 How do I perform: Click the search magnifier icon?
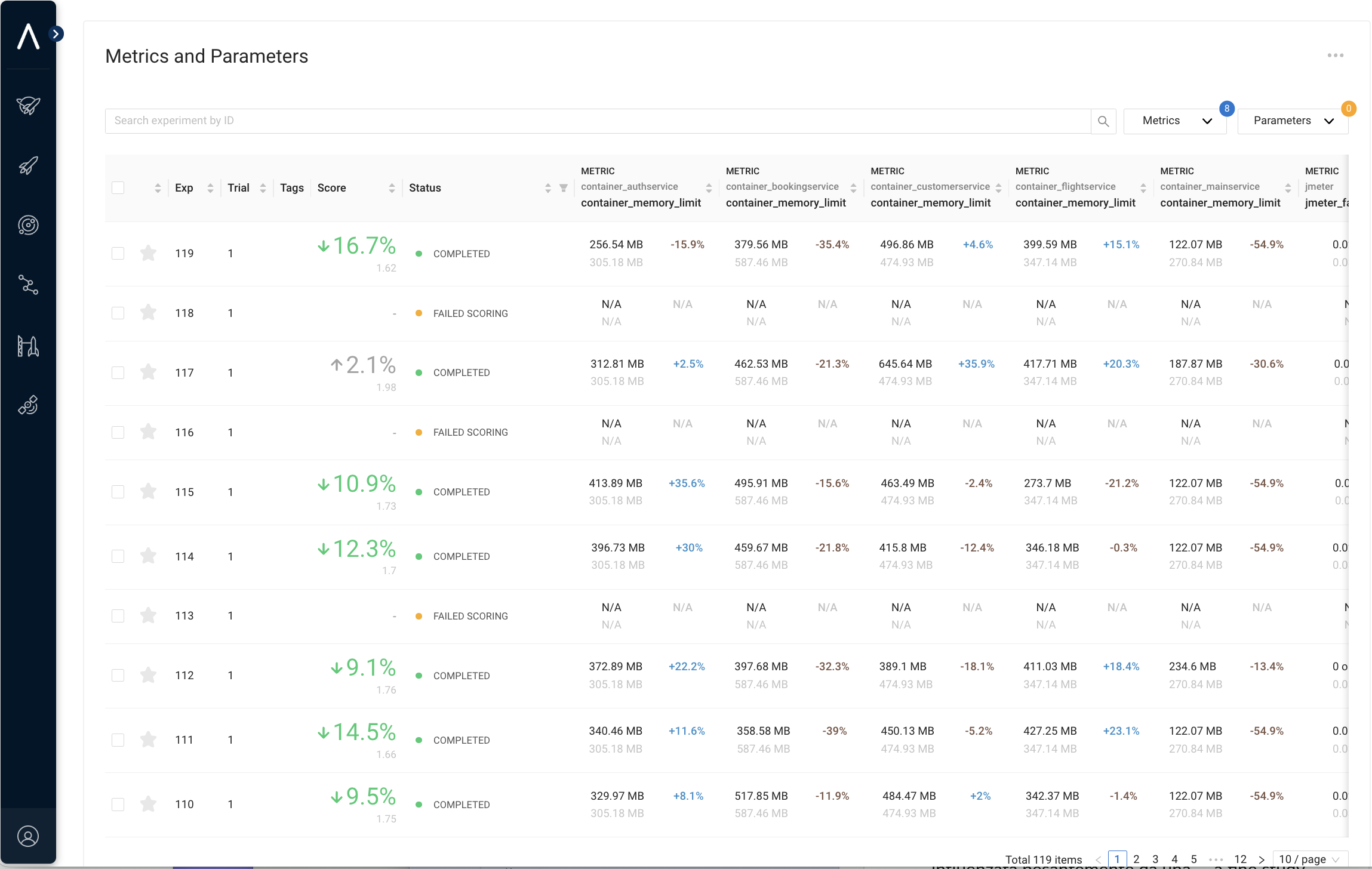1103,121
